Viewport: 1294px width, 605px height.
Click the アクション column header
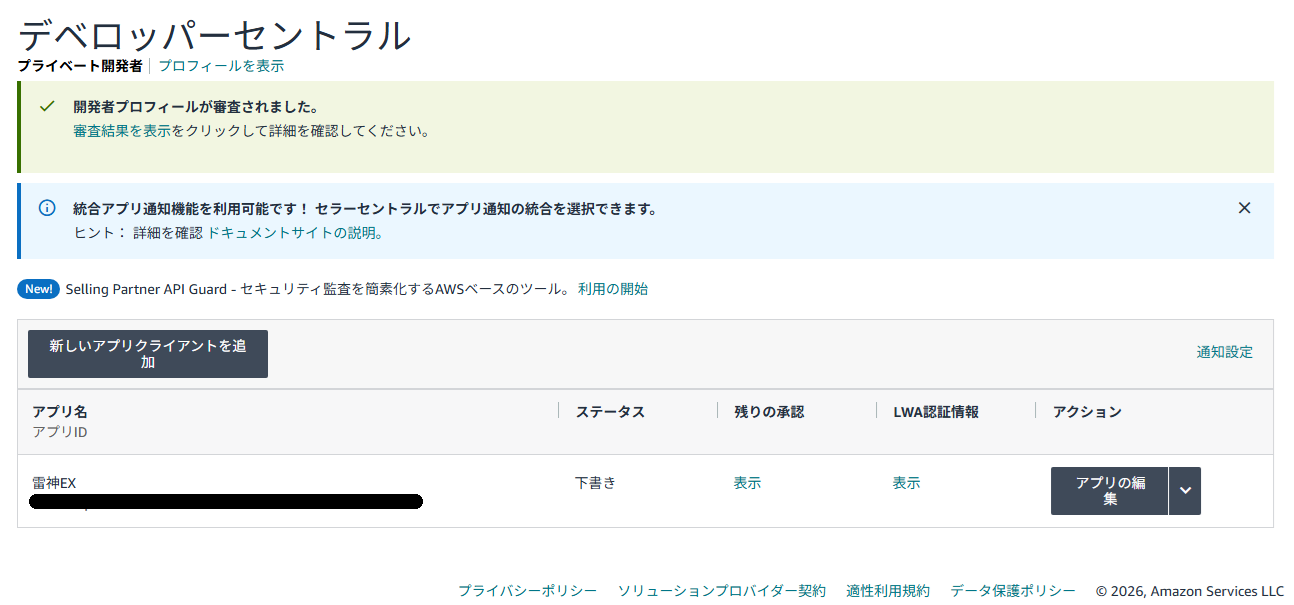point(1087,412)
